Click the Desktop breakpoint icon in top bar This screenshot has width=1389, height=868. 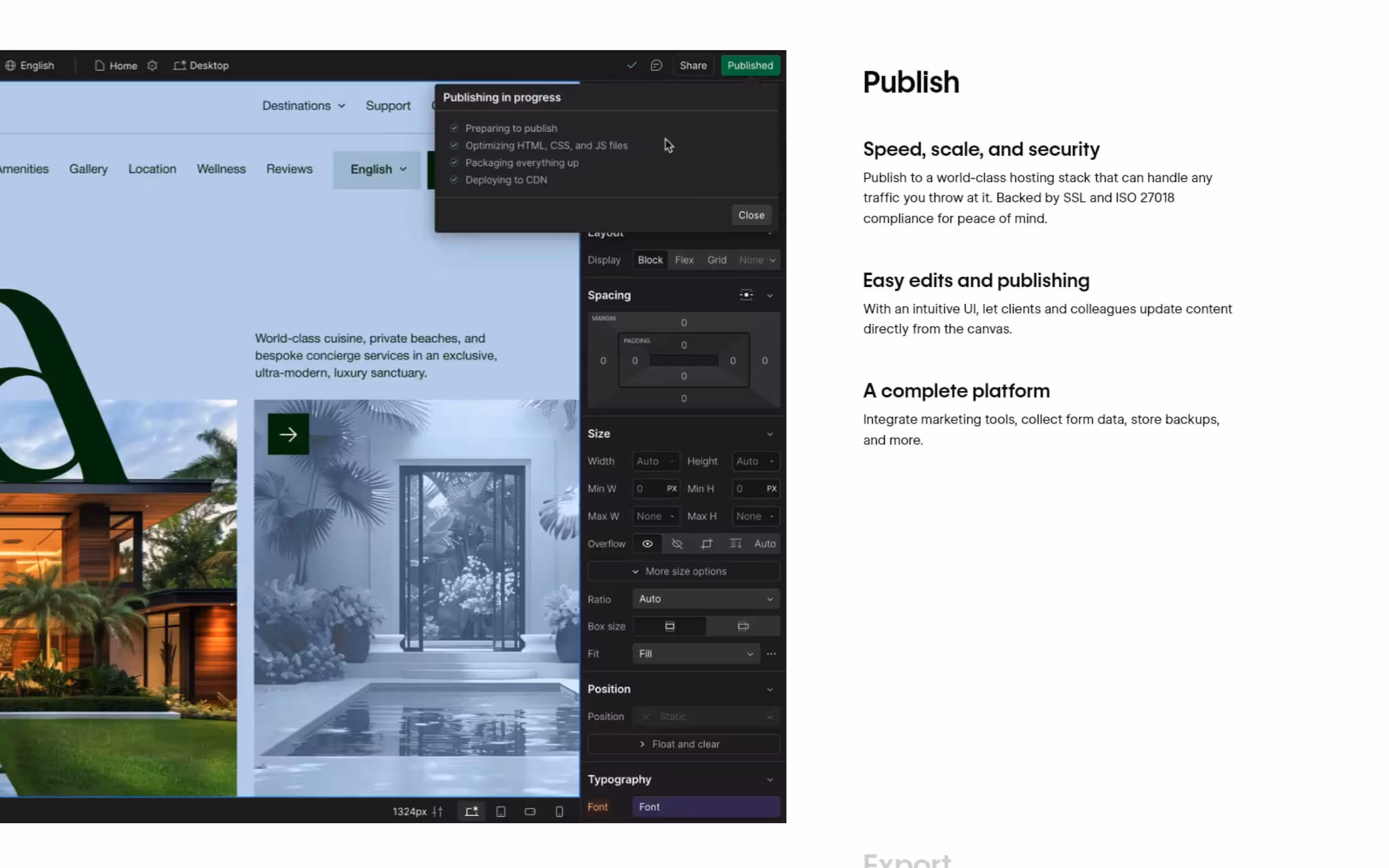(180, 66)
